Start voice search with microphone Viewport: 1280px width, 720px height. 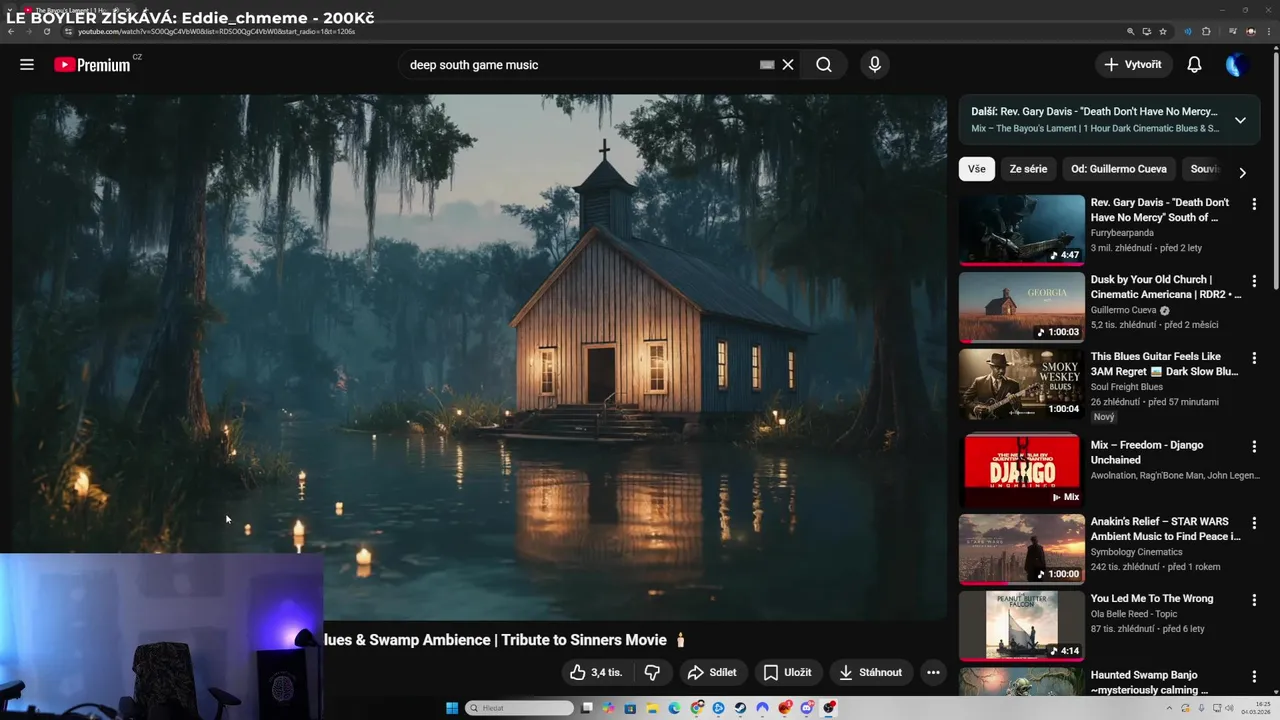[875, 65]
